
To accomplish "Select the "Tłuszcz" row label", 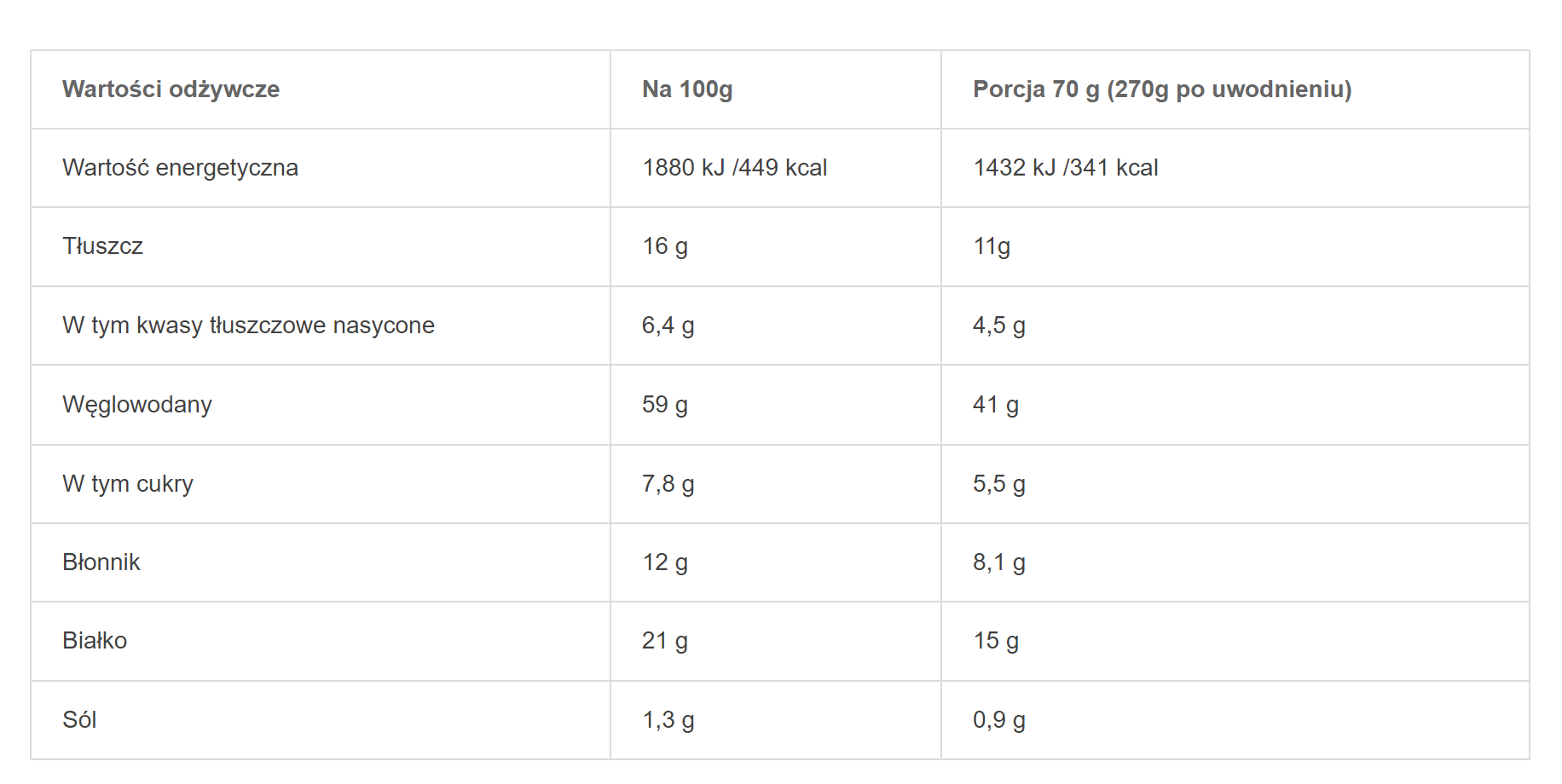I will [102, 246].
